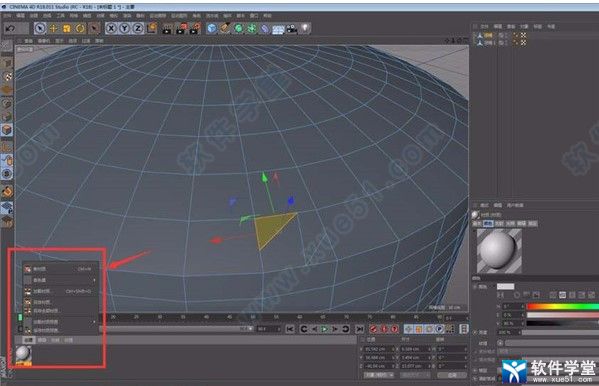Switch to Polygons mode in left sidebar
599x386 pixels.
(x=7, y=130)
